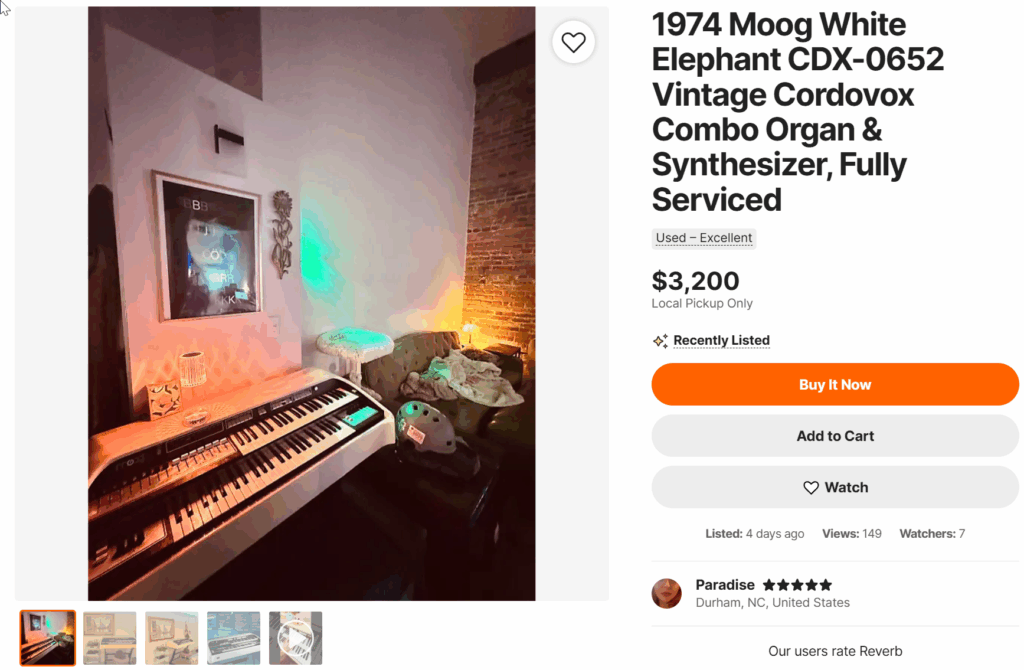Click the sparkle icon beside Recently Listed

tap(660, 341)
